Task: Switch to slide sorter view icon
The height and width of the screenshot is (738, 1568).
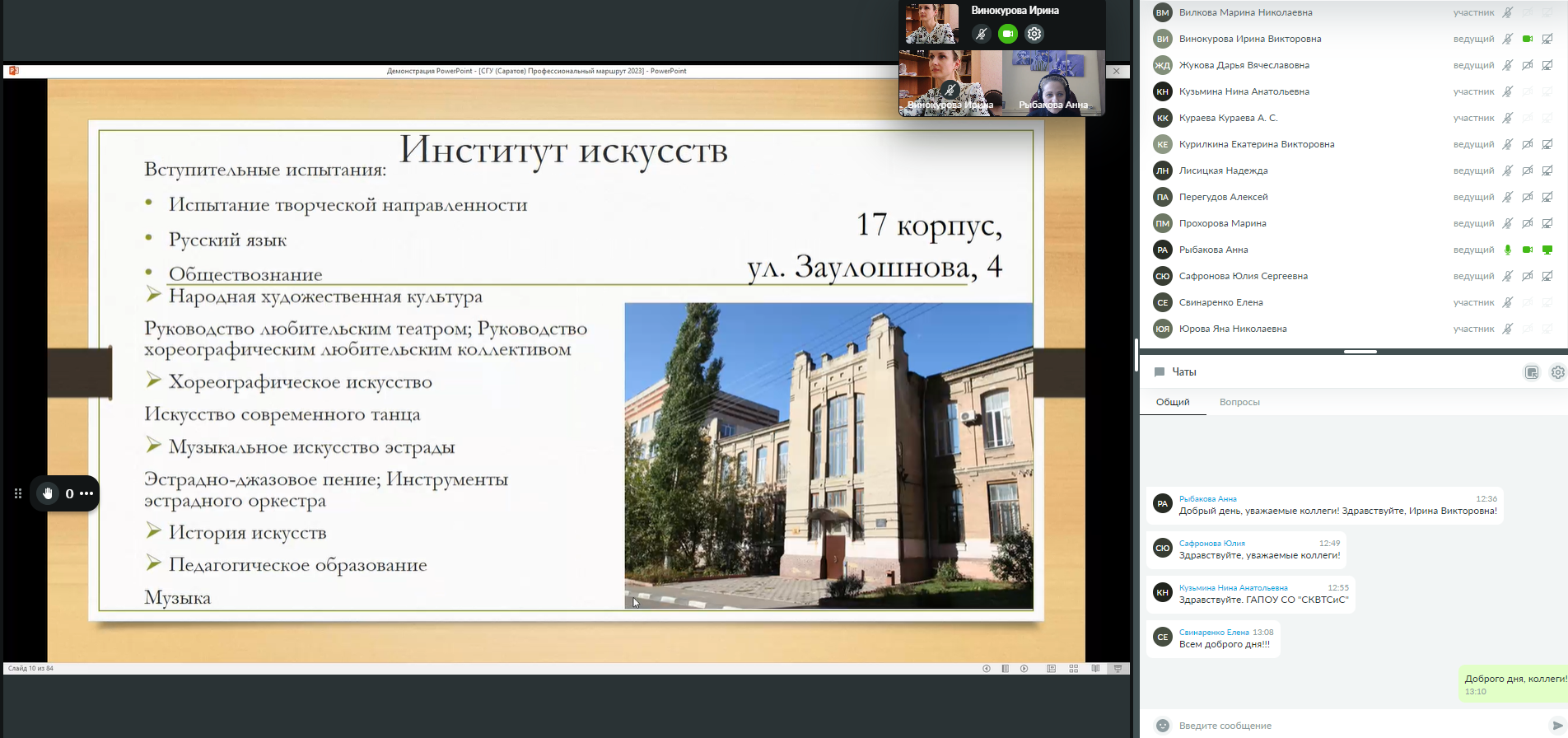Action: tap(1073, 669)
